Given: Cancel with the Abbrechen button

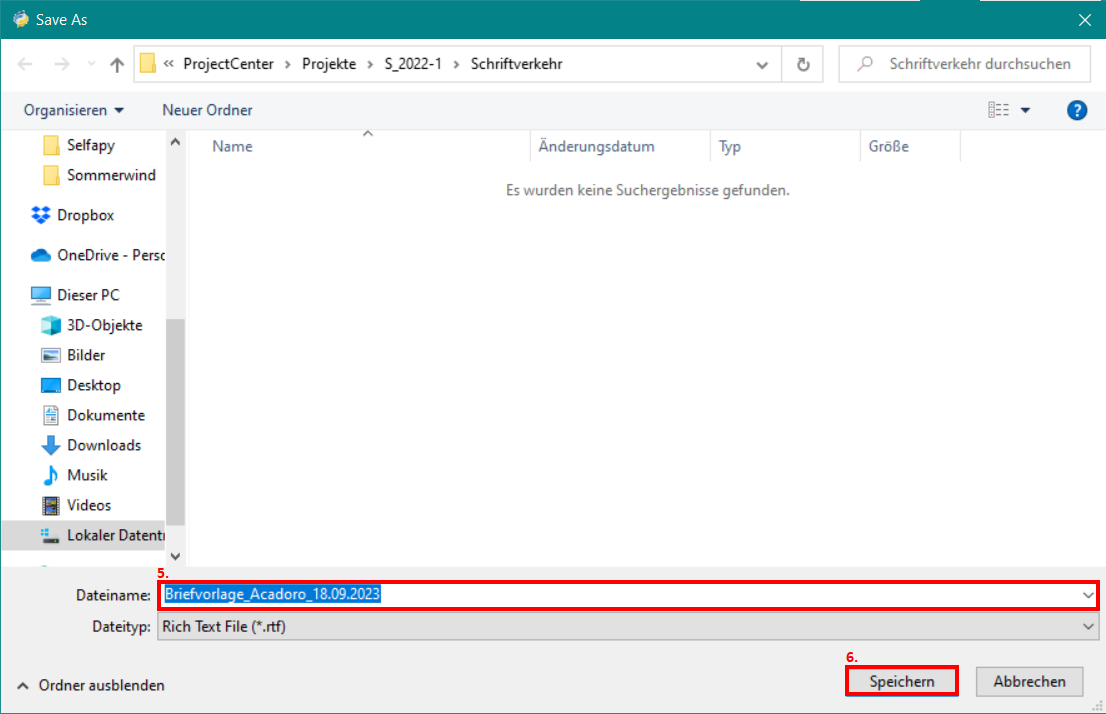Looking at the screenshot, I should coord(1029,681).
